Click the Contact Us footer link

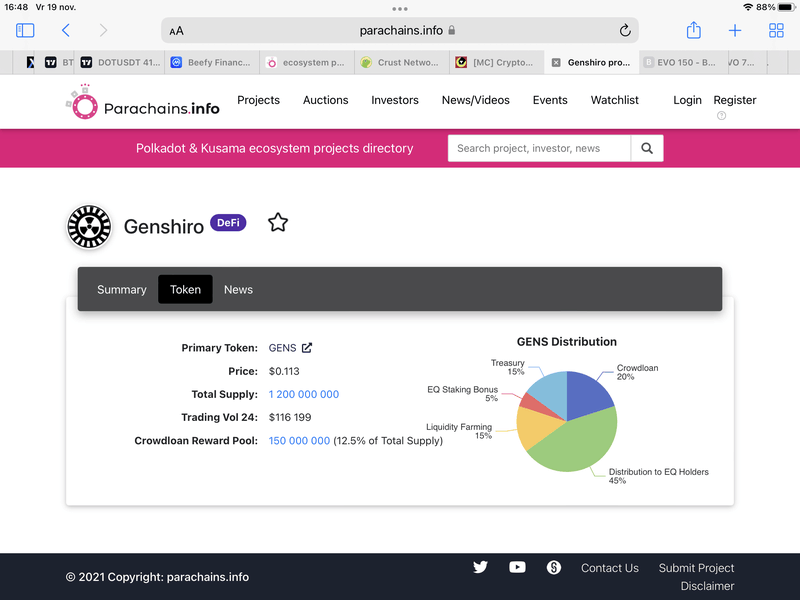pos(610,568)
